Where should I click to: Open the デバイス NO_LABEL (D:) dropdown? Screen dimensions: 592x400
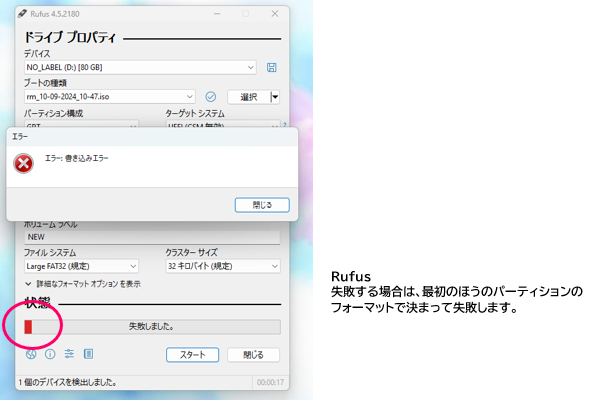pyautogui.click(x=140, y=68)
